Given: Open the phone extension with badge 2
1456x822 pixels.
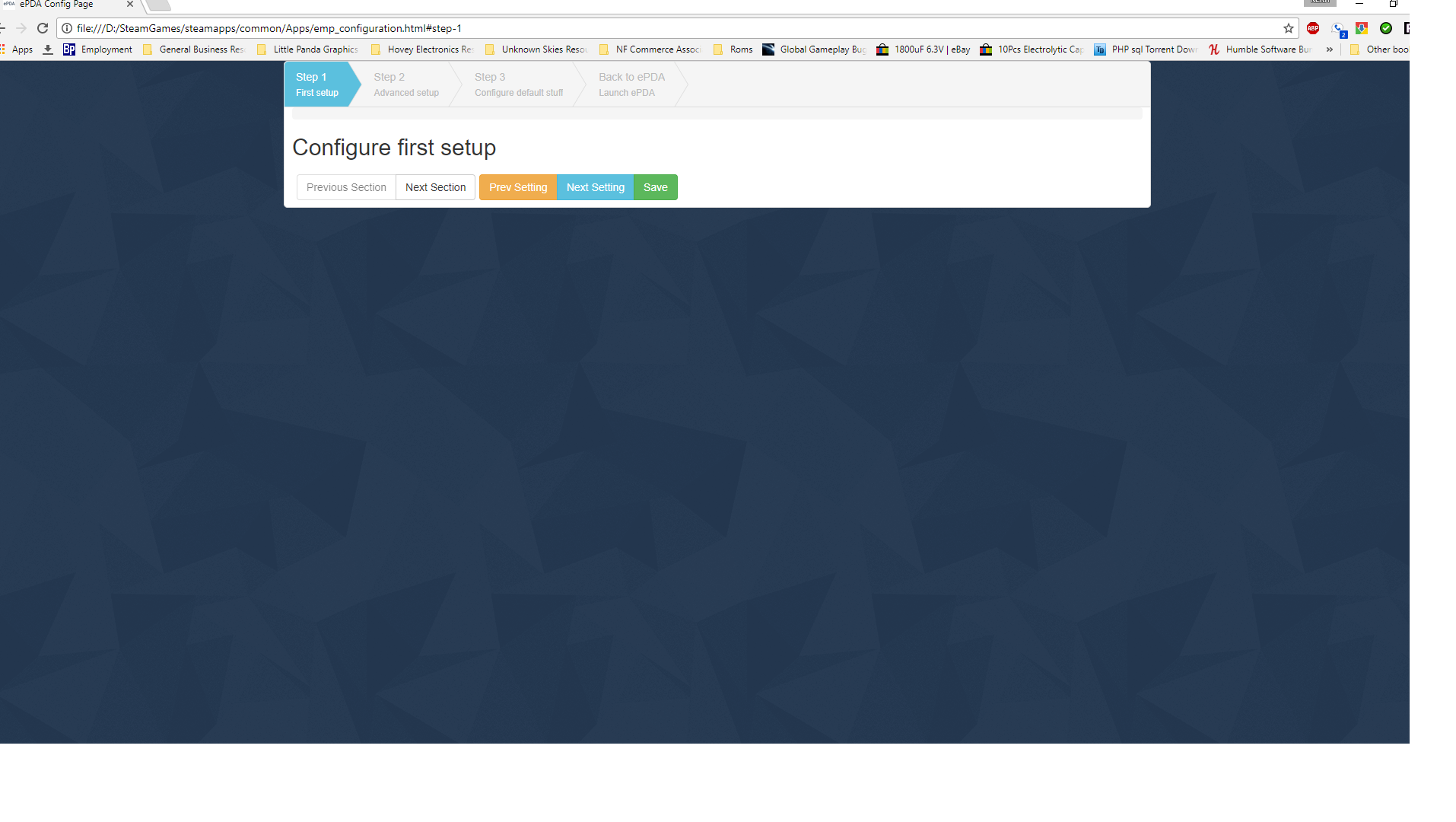Looking at the screenshot, I should point(1338,29).
